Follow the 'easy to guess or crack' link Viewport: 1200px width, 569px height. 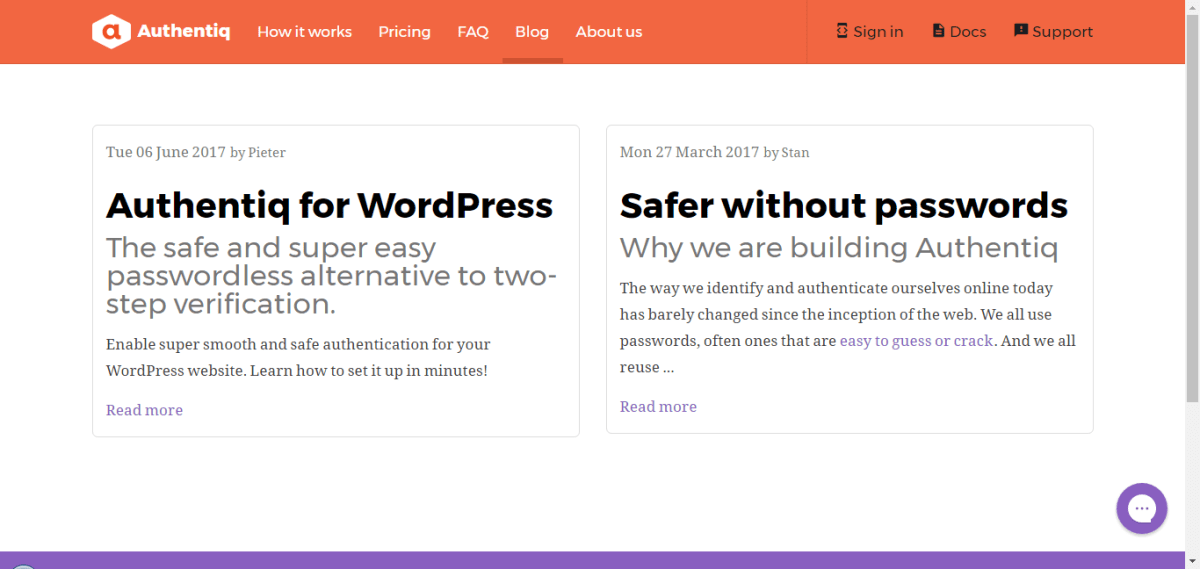point(916,341)
